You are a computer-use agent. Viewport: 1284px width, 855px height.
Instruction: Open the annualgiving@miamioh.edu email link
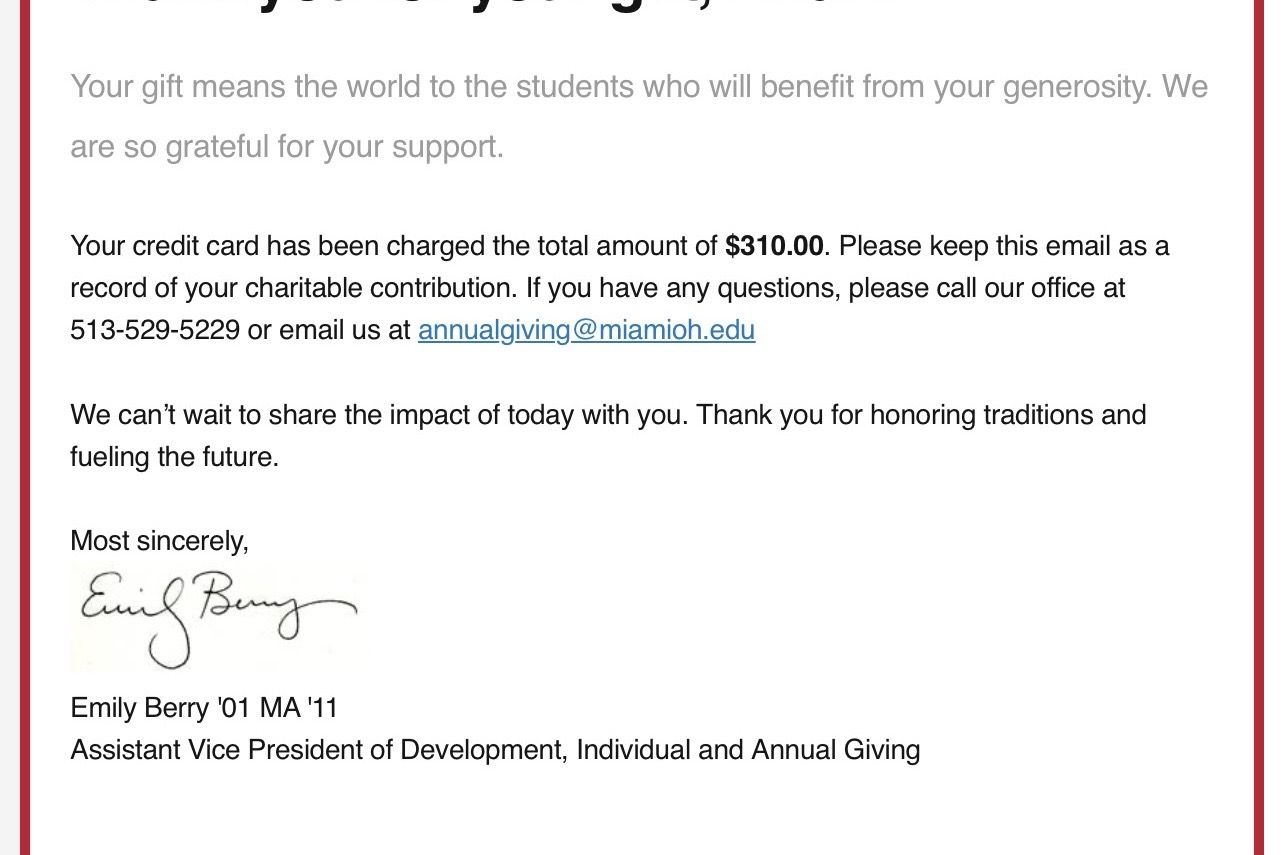[x=586, y=330]
